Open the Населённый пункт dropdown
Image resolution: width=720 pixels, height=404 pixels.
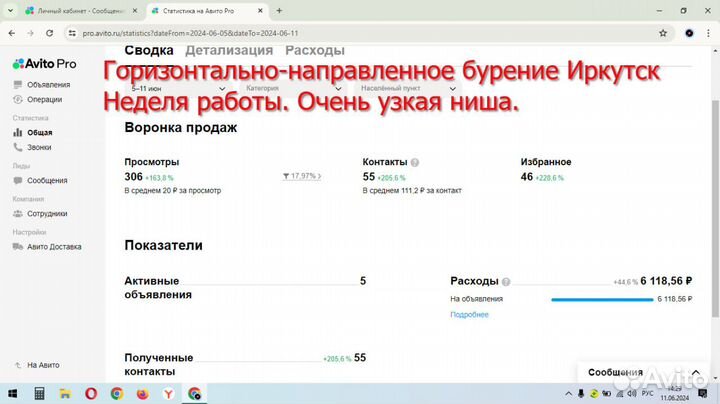coord(408,88)
